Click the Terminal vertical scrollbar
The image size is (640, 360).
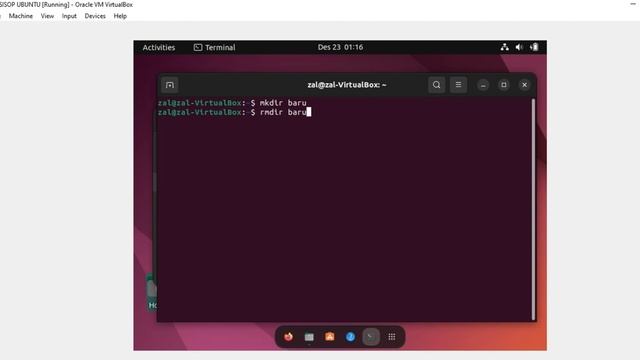pyautogui.click(x=533, y=209)
